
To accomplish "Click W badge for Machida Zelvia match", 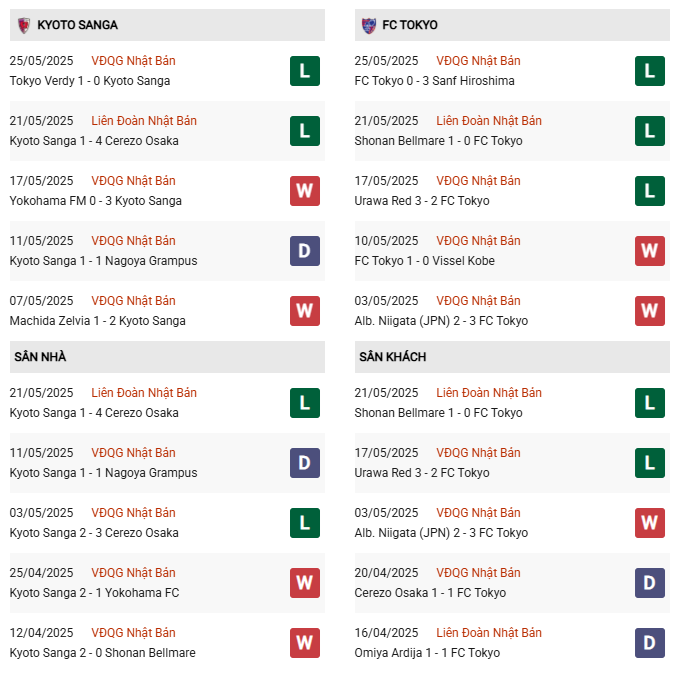I will (x=305, y=311).
